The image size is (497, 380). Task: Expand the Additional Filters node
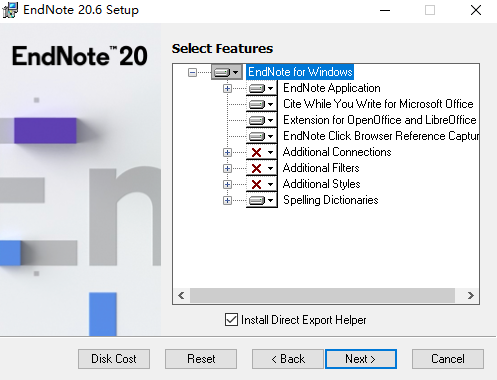coord(227,168)
